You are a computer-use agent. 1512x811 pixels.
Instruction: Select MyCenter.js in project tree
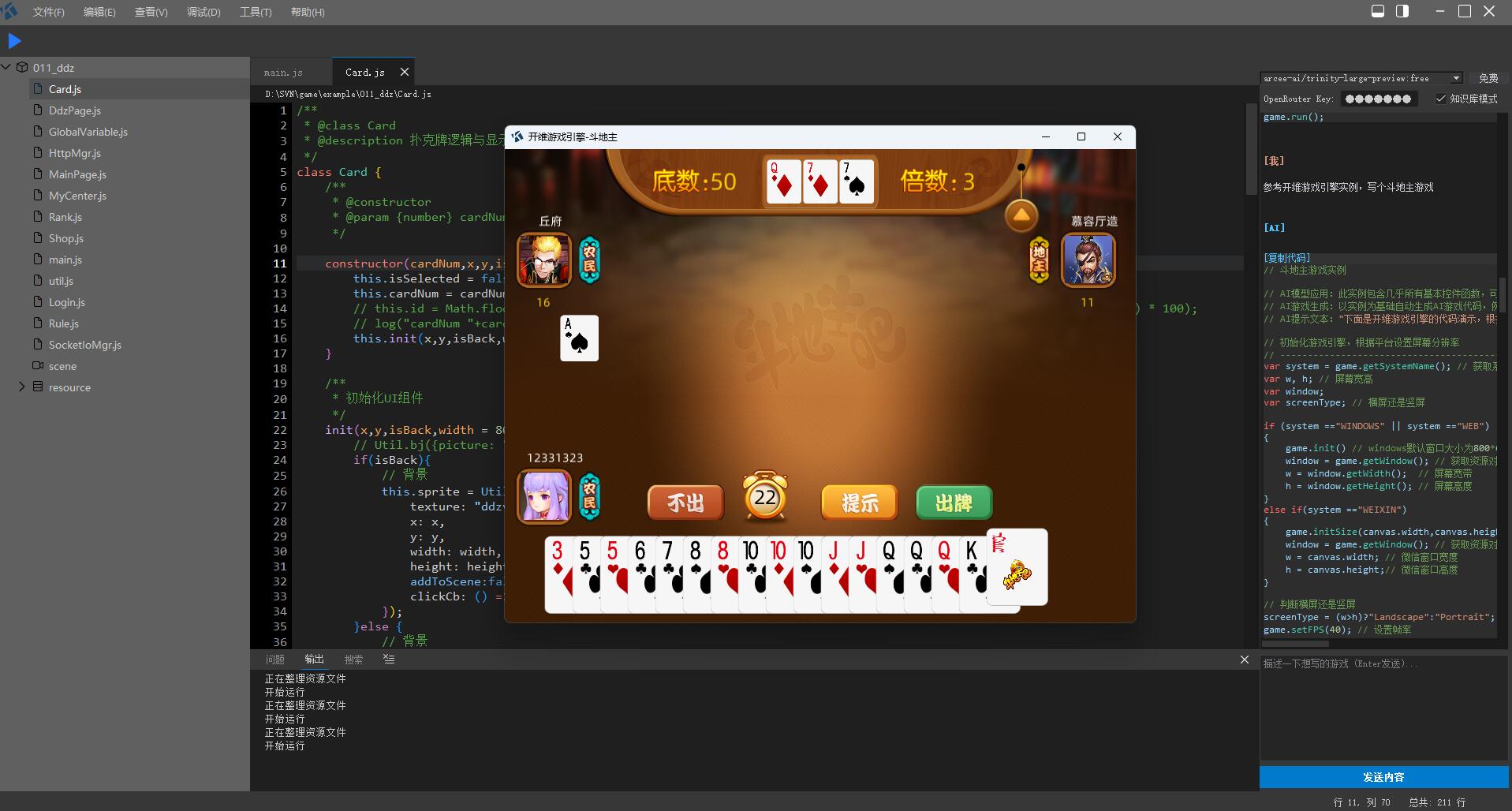(x=77, y=196)
